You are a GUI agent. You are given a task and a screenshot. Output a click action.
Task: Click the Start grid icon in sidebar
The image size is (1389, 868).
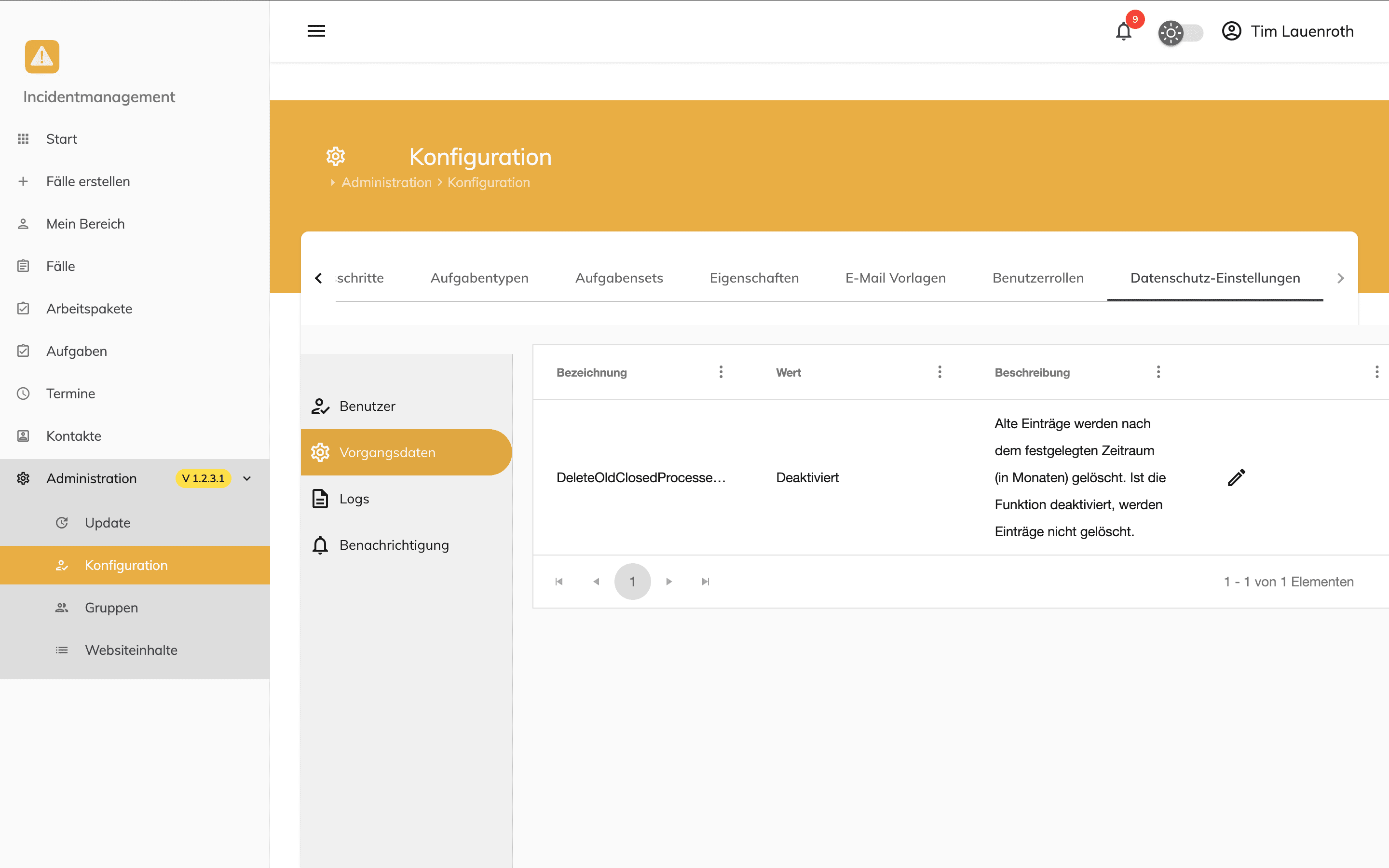tap(23, 139)
